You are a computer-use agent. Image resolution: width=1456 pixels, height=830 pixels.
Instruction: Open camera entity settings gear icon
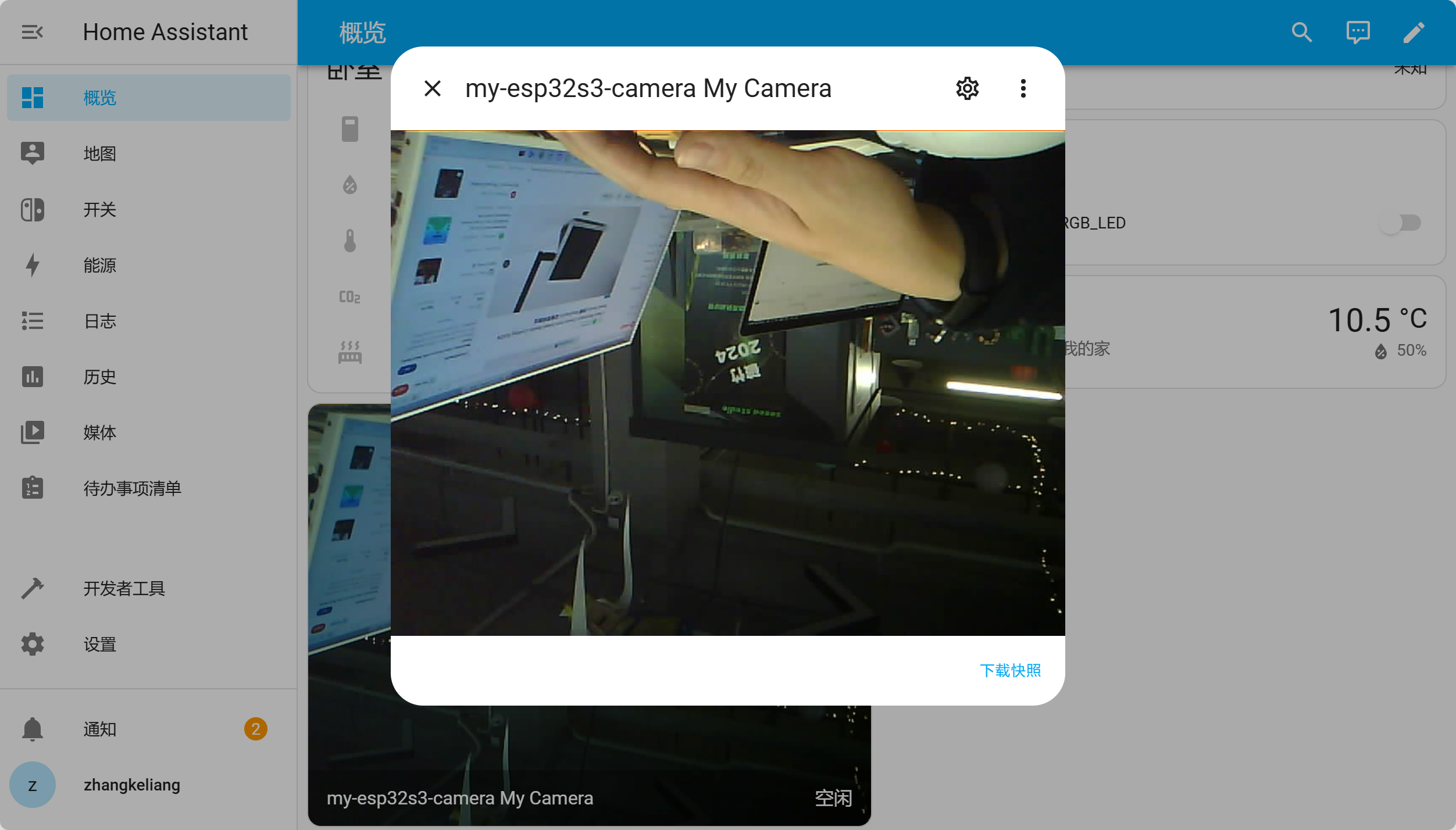[x=967, y=88]
